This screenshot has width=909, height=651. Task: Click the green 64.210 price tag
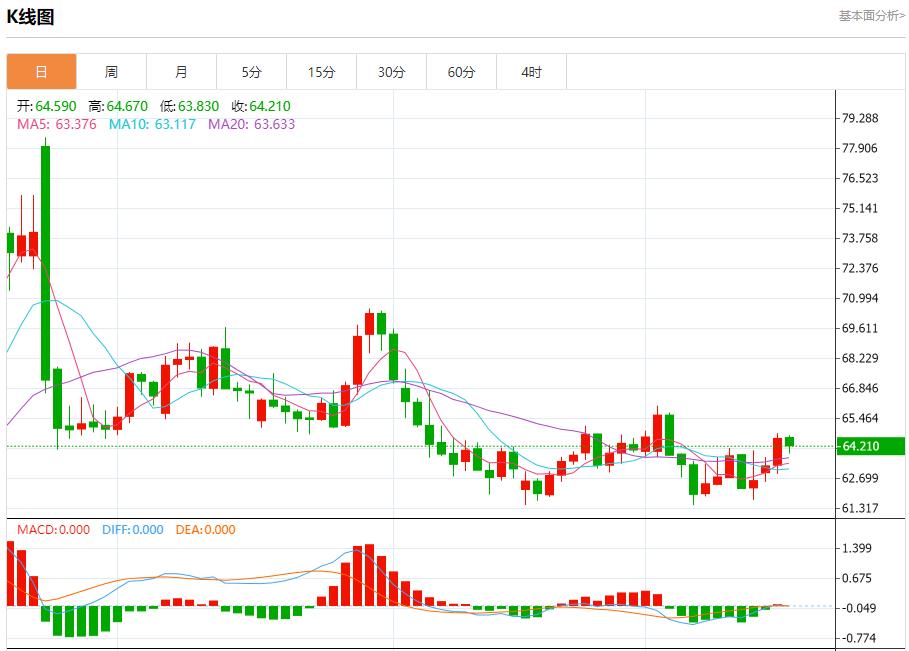869,447
